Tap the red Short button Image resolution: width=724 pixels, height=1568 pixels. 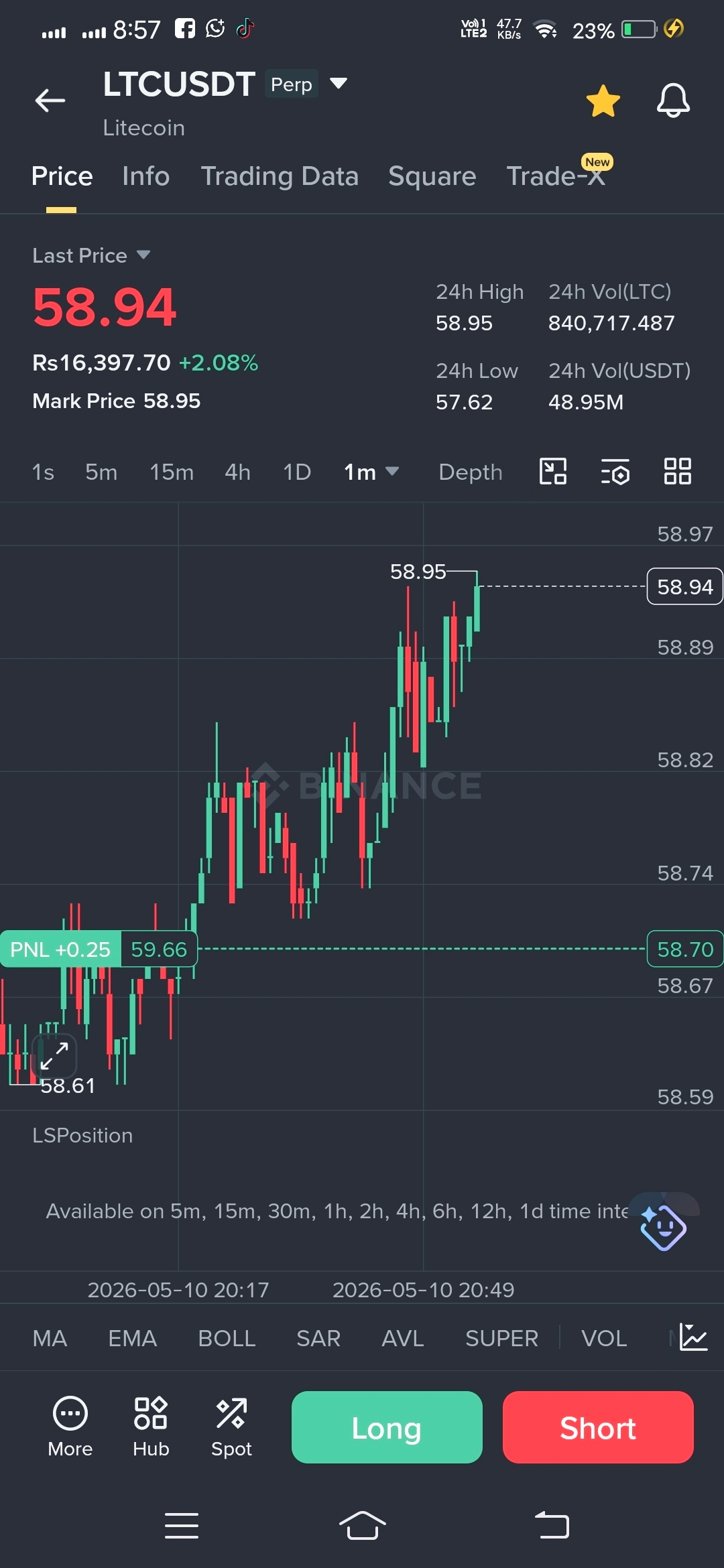point(598,1427)
